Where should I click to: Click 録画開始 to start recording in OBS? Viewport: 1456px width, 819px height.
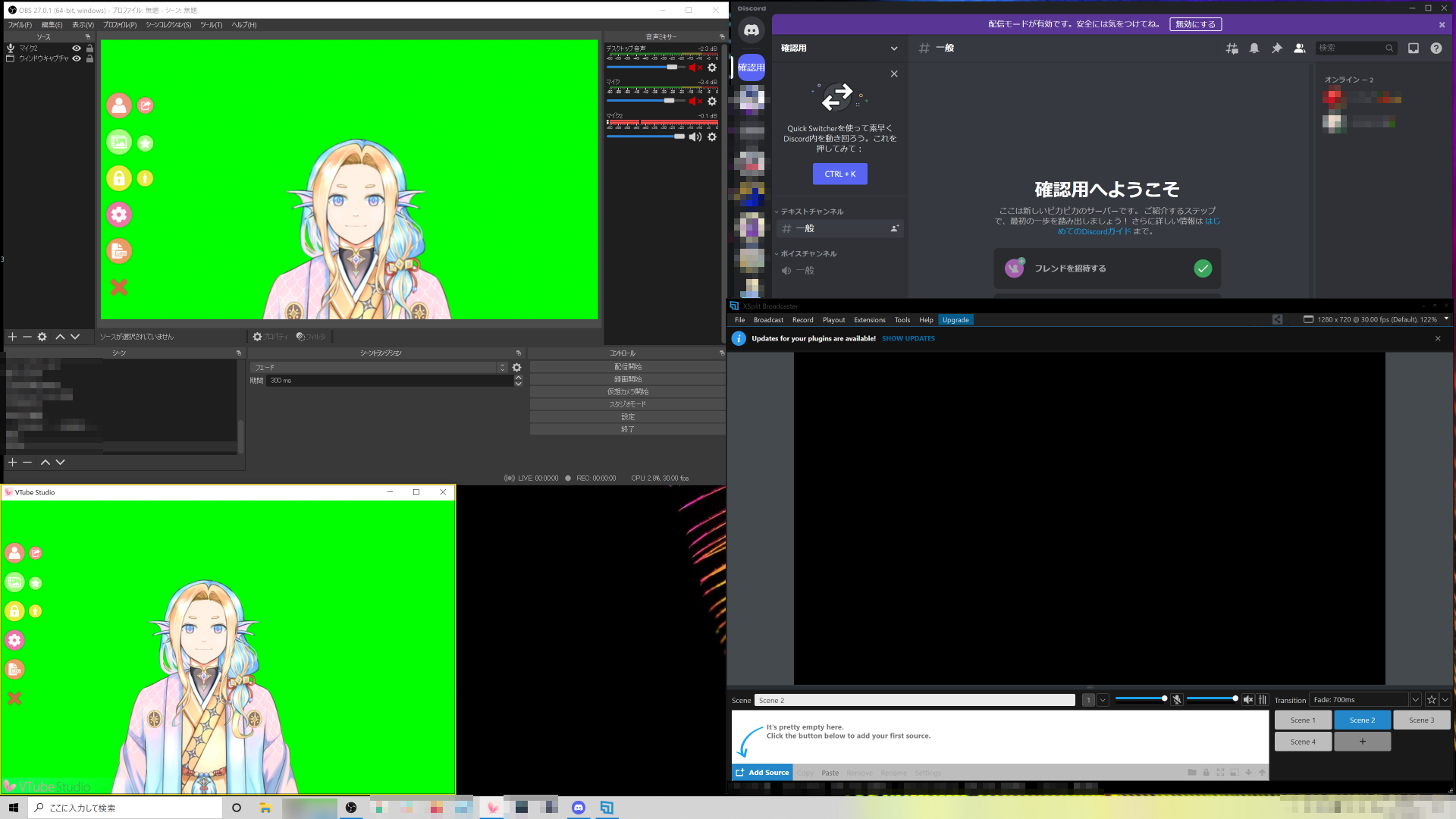coord(628,379)
